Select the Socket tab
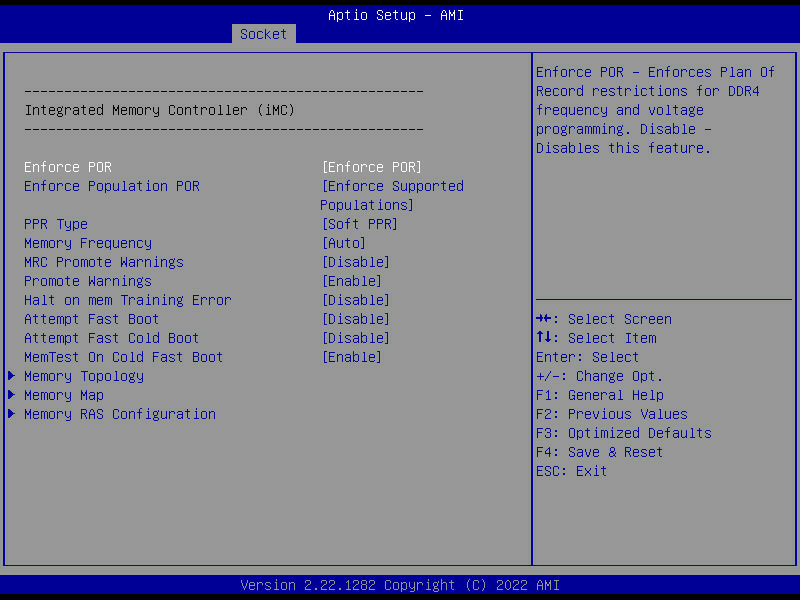 [263, 34]
